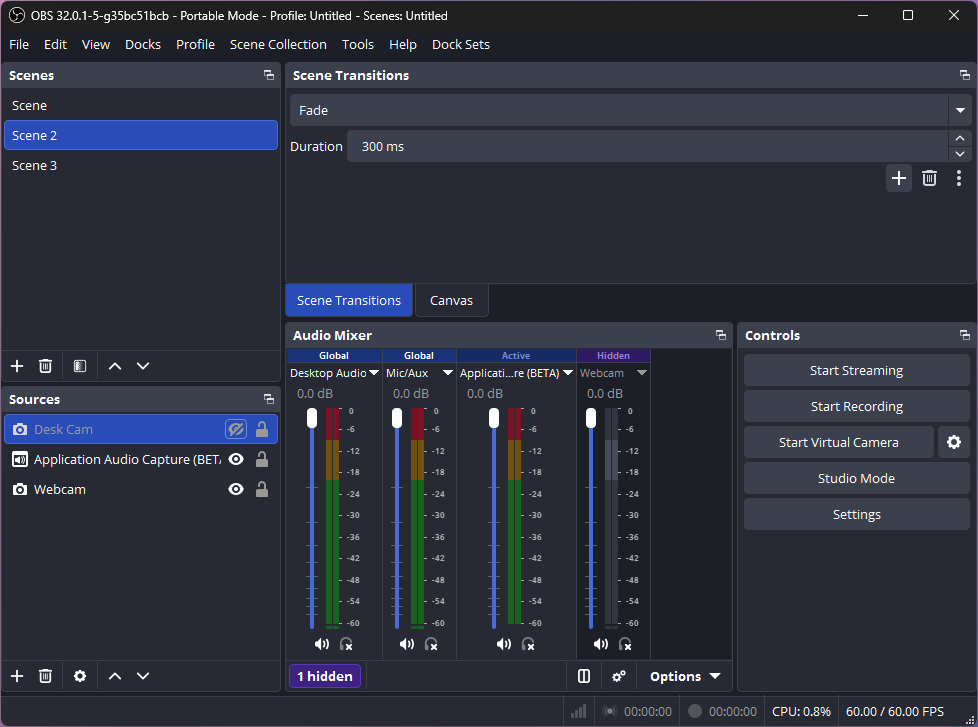This screenshot has height=727, width=978.
Task: Move source down arrow in Sources toolbar
Action: pyautogui.click(x=143, y=676)
